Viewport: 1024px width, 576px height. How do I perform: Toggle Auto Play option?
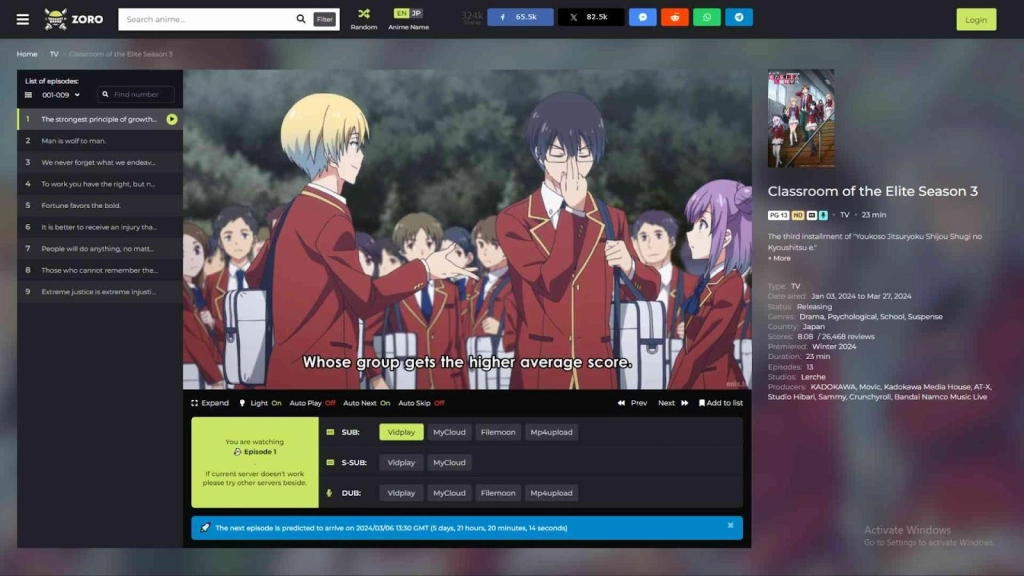tap(312, 403)
